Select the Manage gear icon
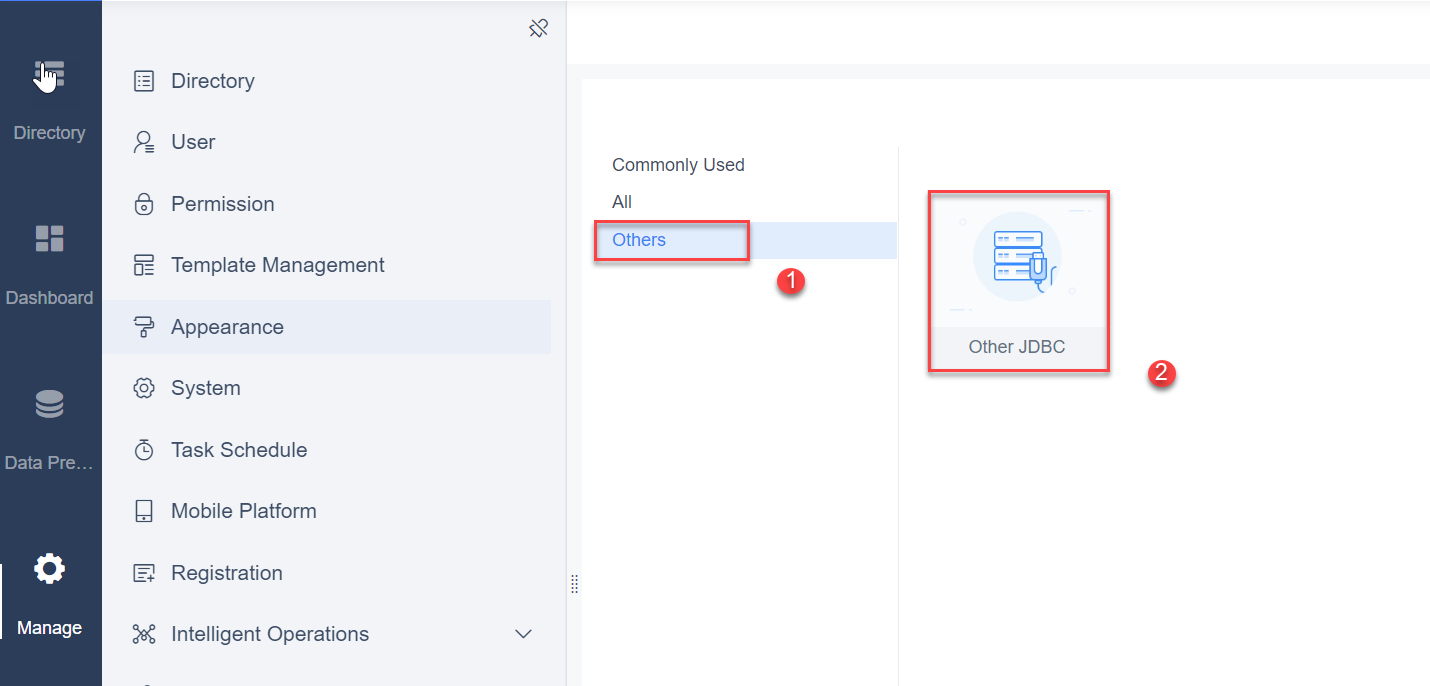 (x=49, y=567)
